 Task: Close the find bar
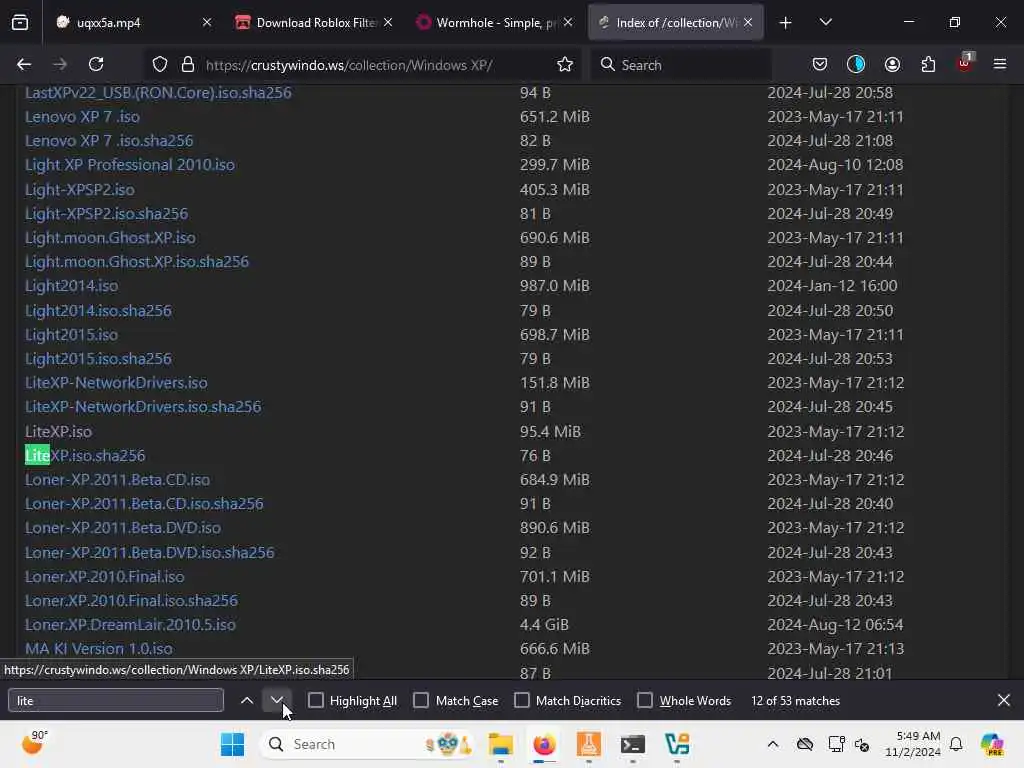pos(1004,700)
